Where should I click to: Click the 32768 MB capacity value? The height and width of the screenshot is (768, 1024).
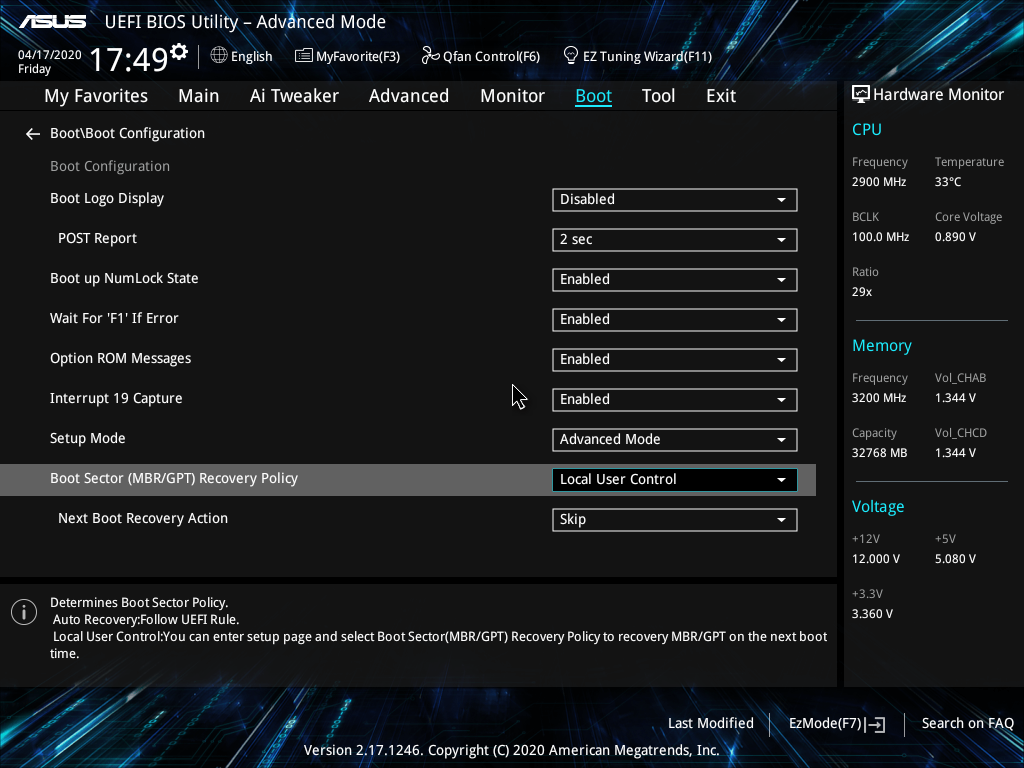click(880, 453)
